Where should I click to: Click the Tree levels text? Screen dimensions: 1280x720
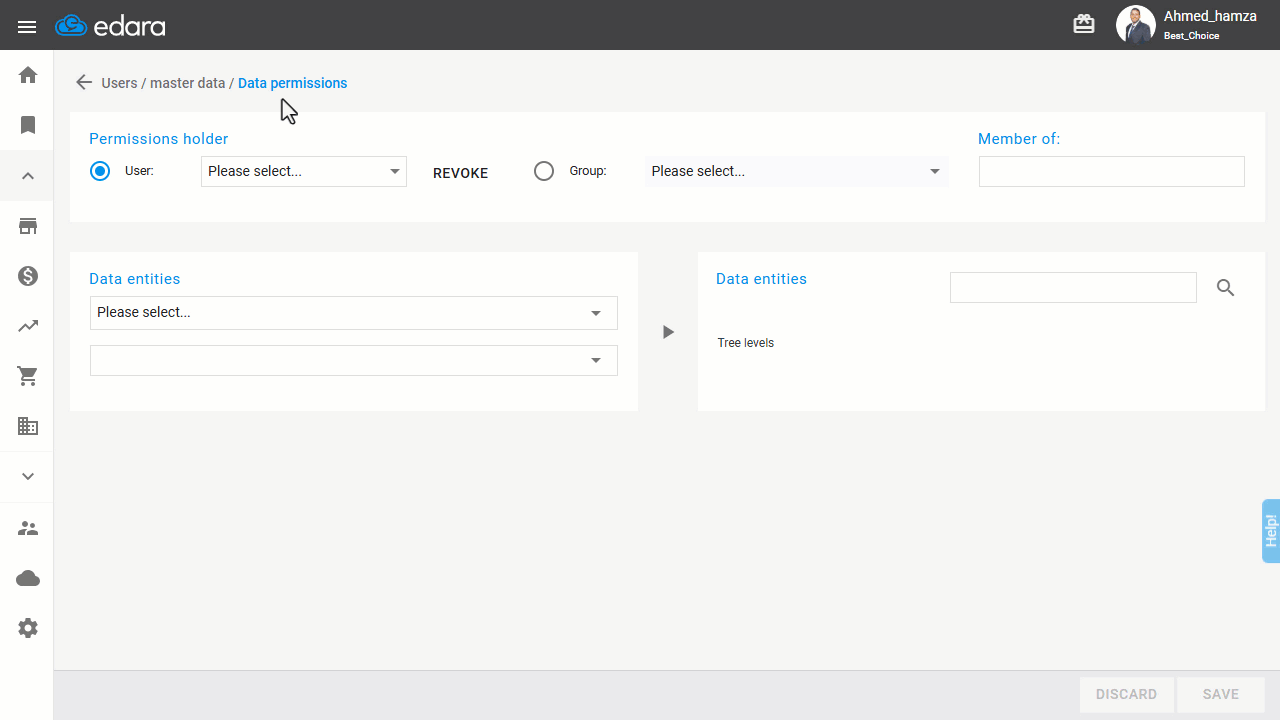(746, 343)
